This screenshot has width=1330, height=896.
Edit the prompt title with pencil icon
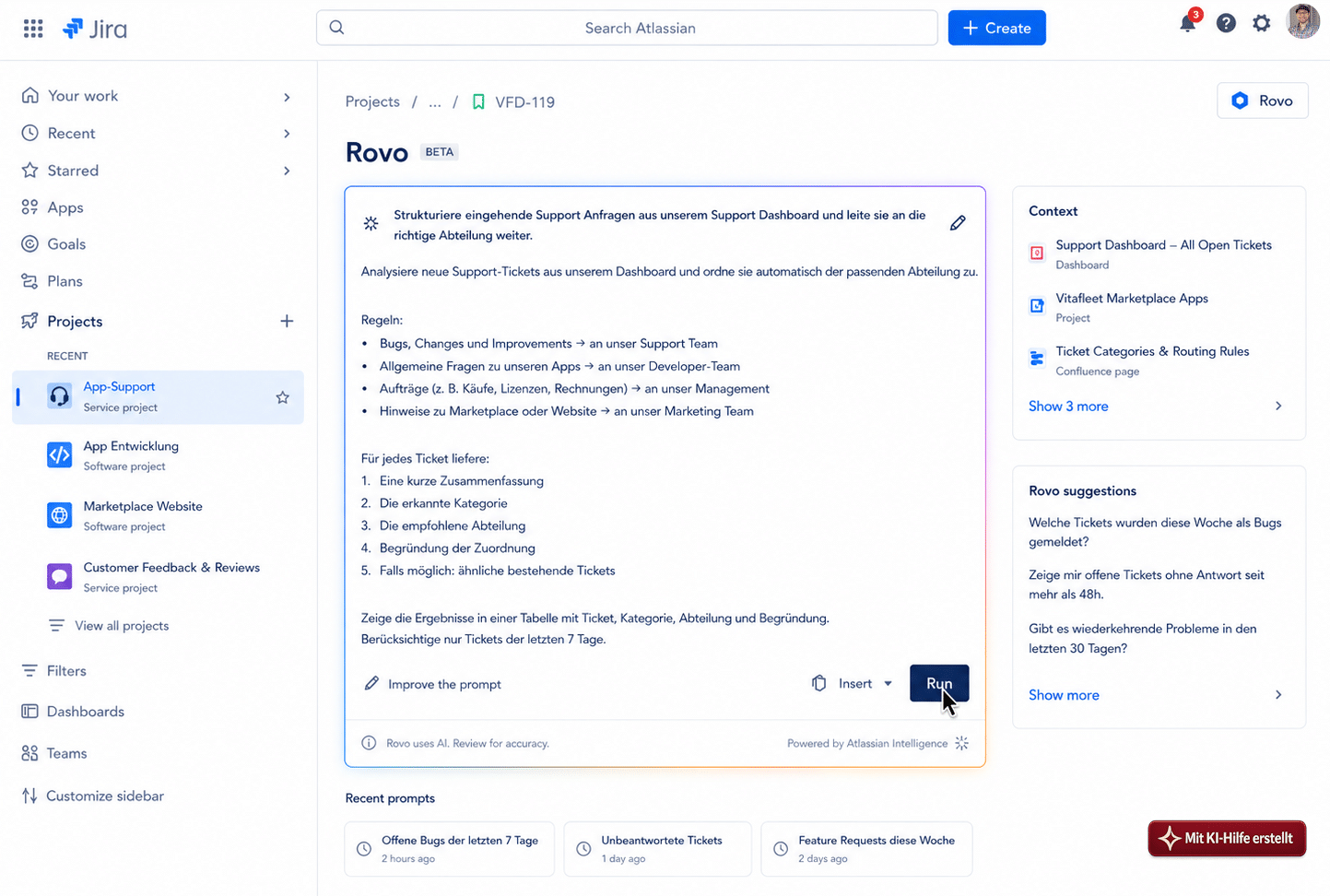tap(958, 223)
